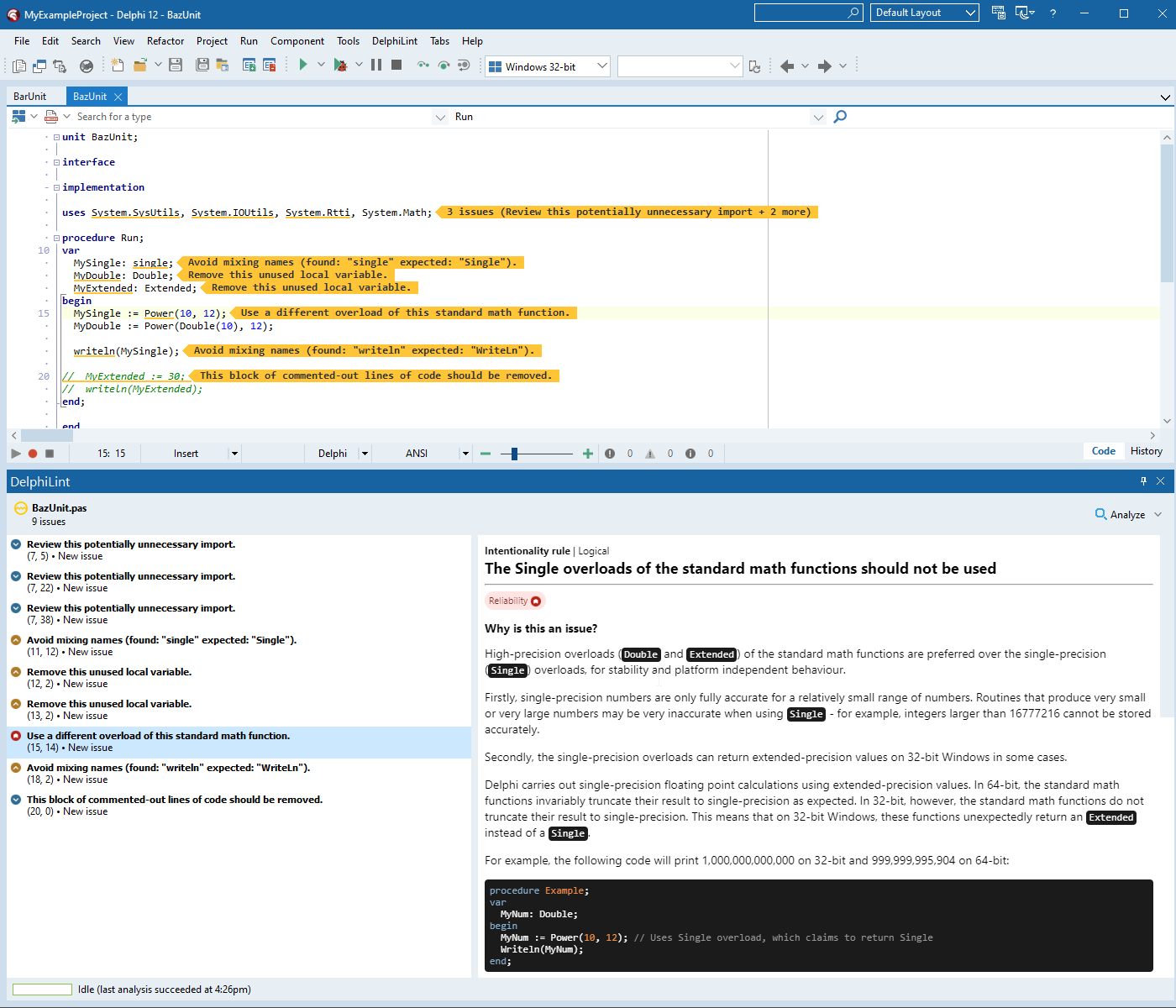Collapse the 'procedure Run' code fold

pos(56,238)
